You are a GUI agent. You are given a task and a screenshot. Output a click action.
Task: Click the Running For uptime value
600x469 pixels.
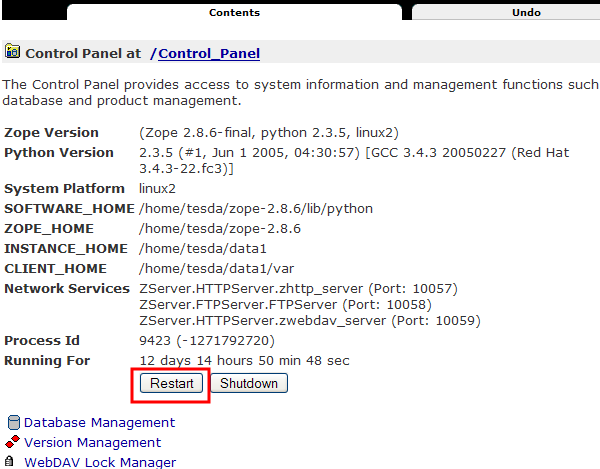pos(244,361)
